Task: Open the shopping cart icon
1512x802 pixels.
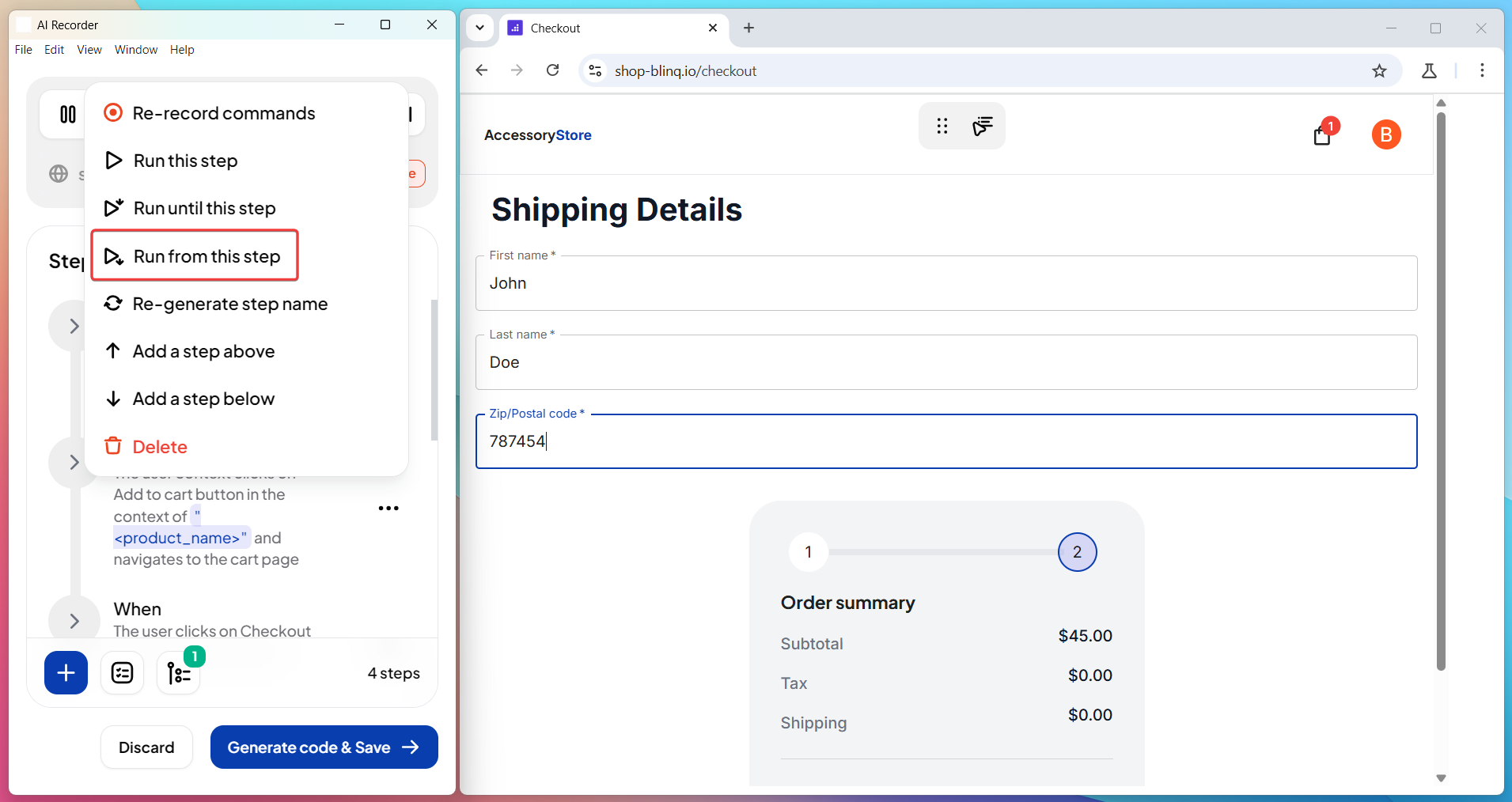Action: [1321, 136]
